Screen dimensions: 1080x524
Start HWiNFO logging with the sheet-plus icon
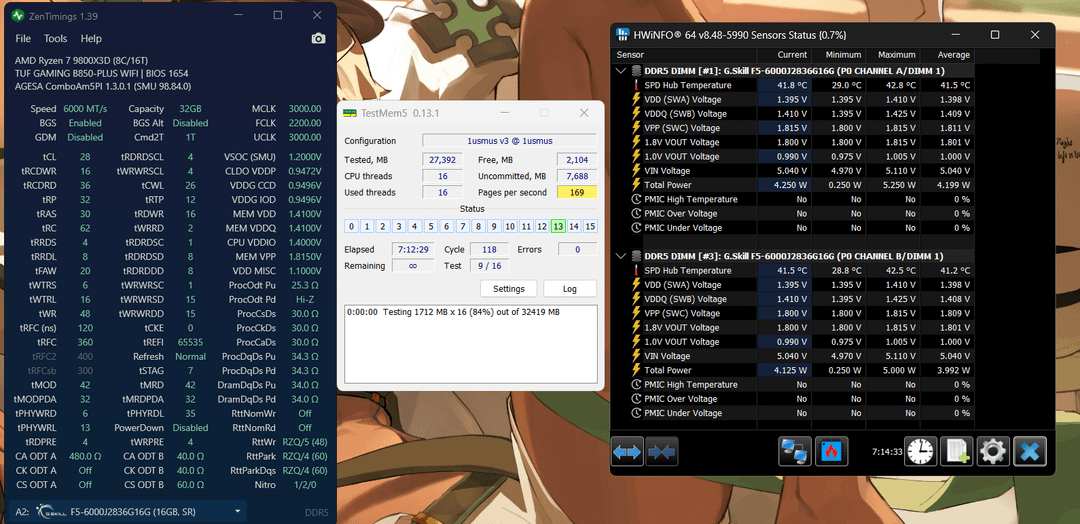956,452
